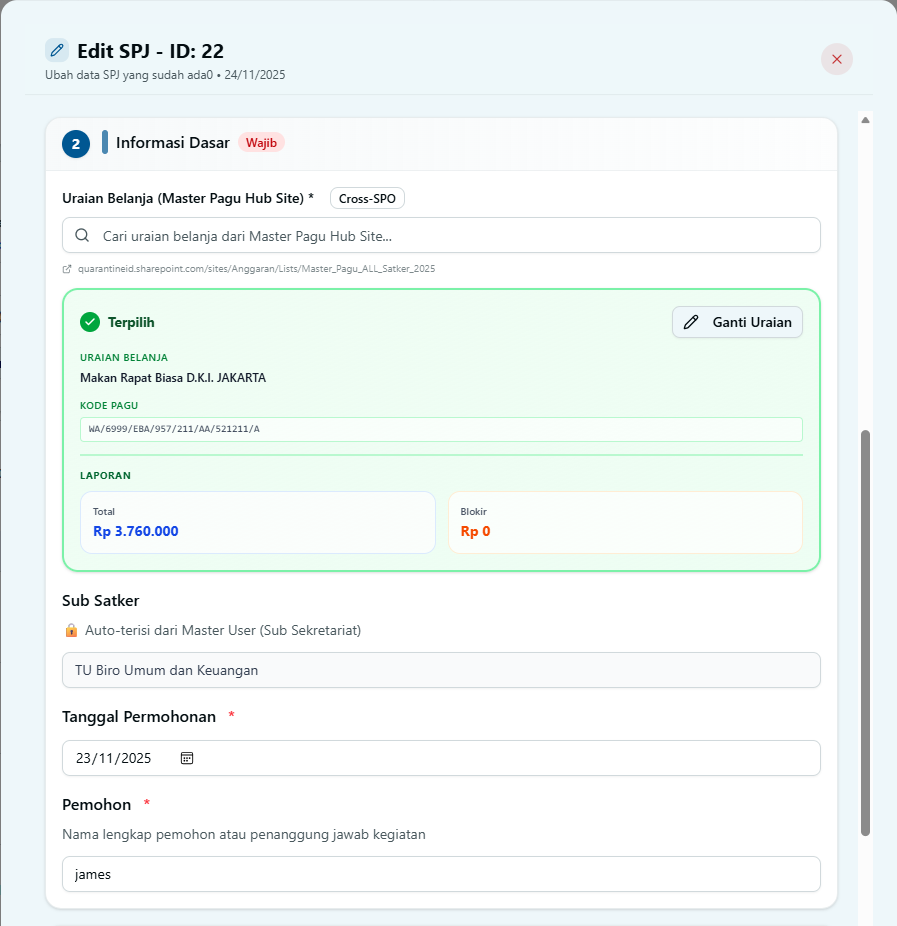Focus the Cari uraian belanja search field
897x926 pixels.
coord(450,236)
